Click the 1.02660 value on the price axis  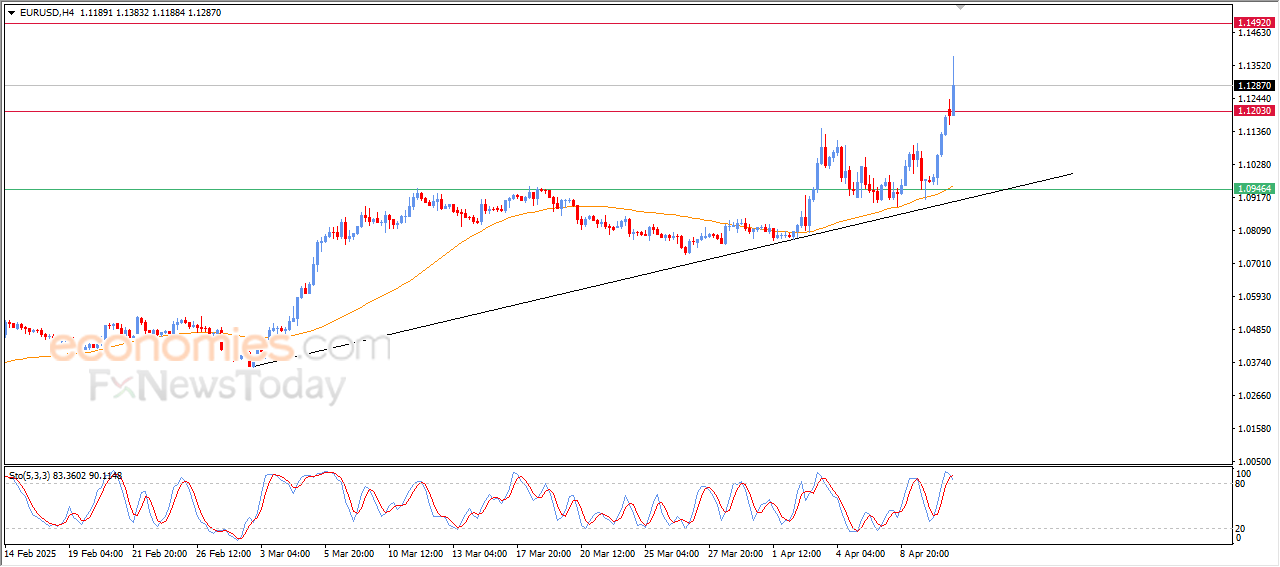pos(1254,396)
